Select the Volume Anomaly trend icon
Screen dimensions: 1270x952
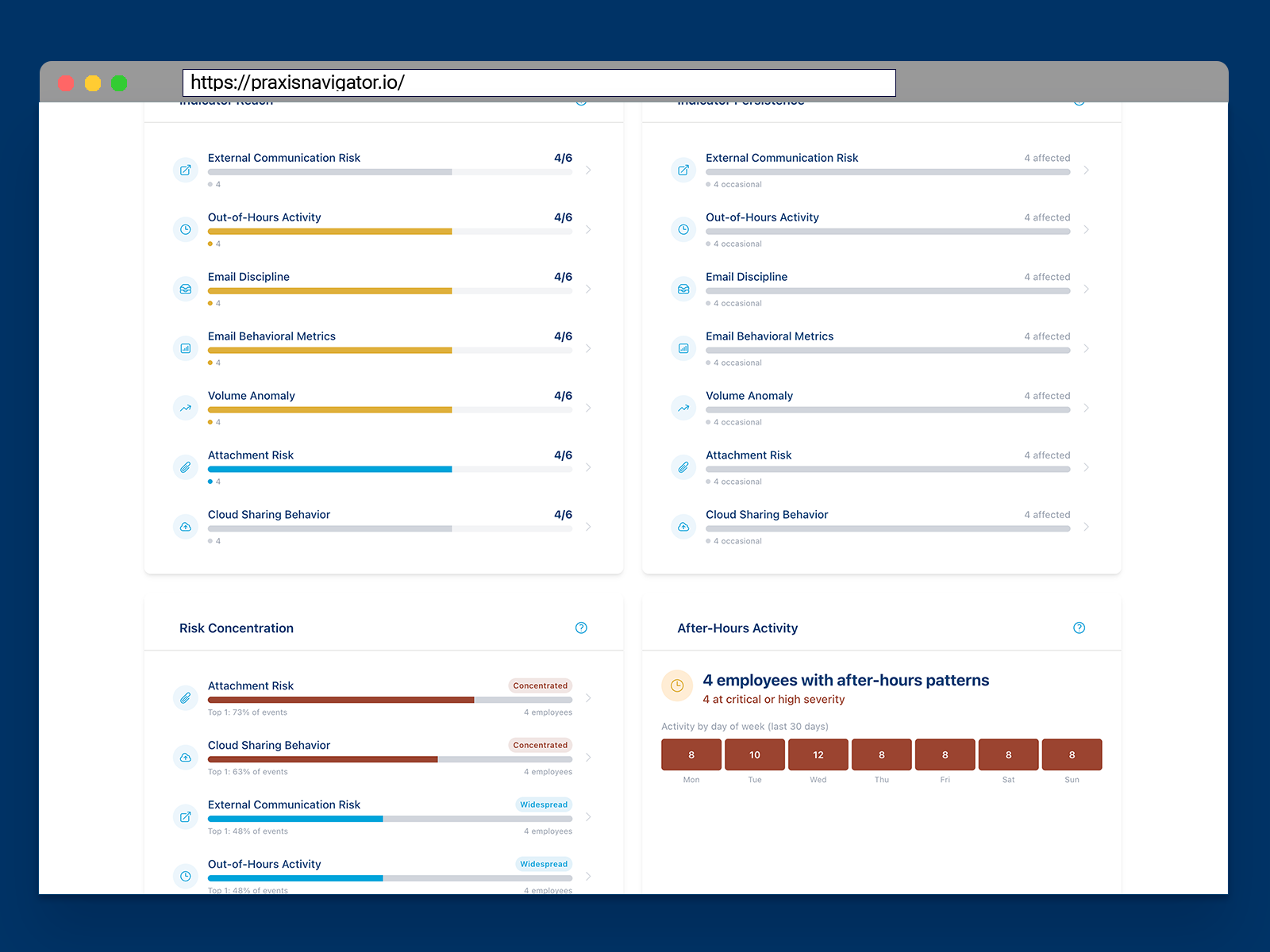click(x=186, y=408)
